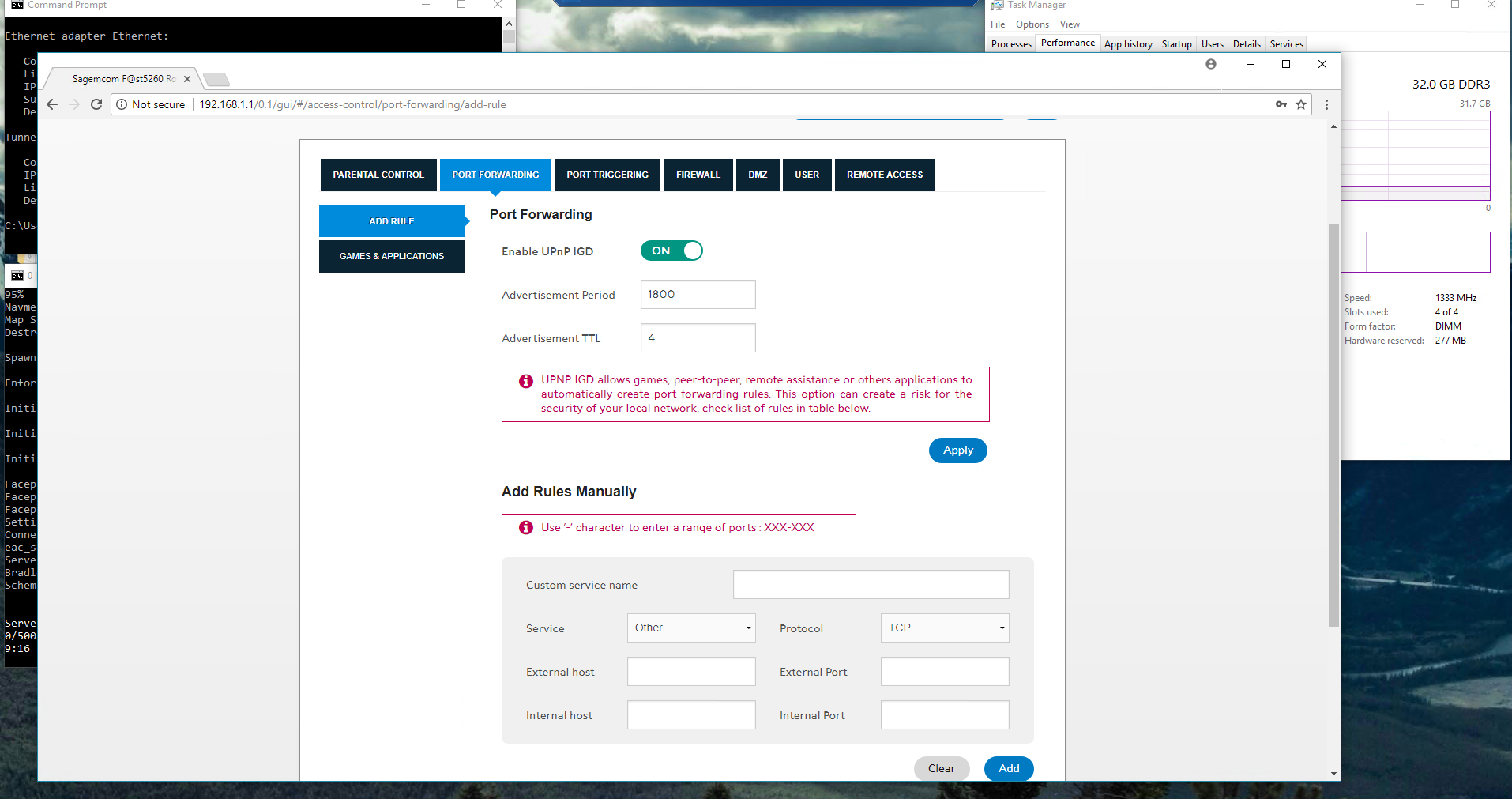Open Task Manager View menu
This screenshot has width=1512, height=799.
1070,24
